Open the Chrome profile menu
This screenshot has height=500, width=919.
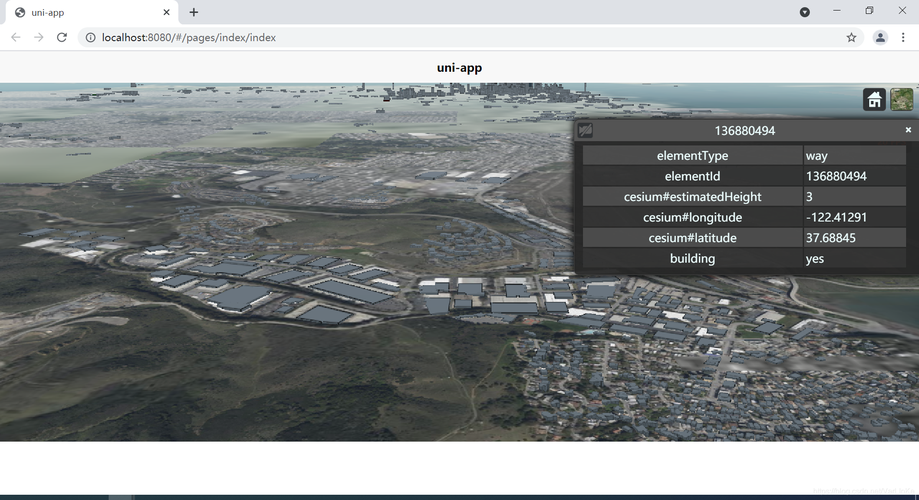(x=880, y=38)
